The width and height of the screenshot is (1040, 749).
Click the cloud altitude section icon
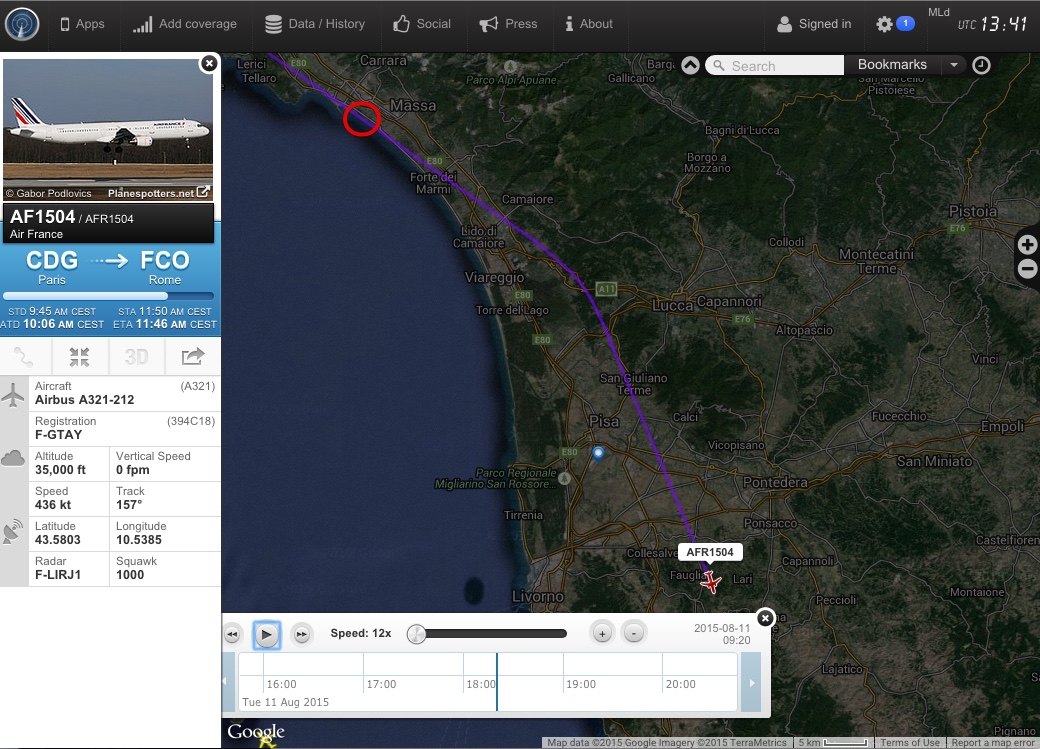(x=13, y=458)
